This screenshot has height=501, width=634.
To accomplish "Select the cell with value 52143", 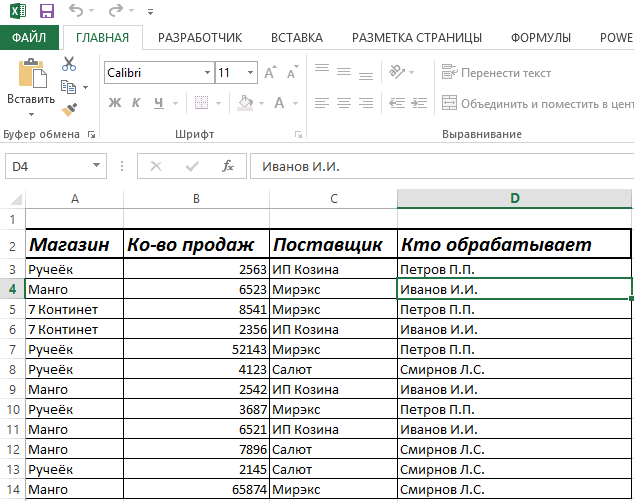I will (x=196, y=349).
